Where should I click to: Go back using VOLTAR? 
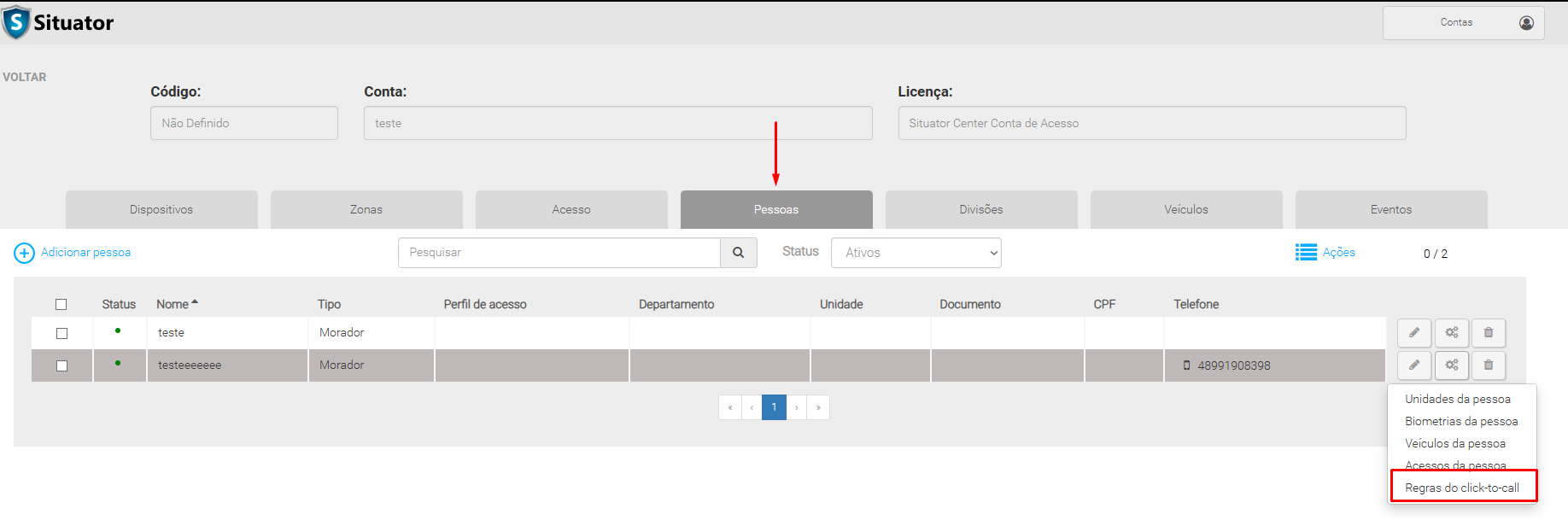[25, 77]
